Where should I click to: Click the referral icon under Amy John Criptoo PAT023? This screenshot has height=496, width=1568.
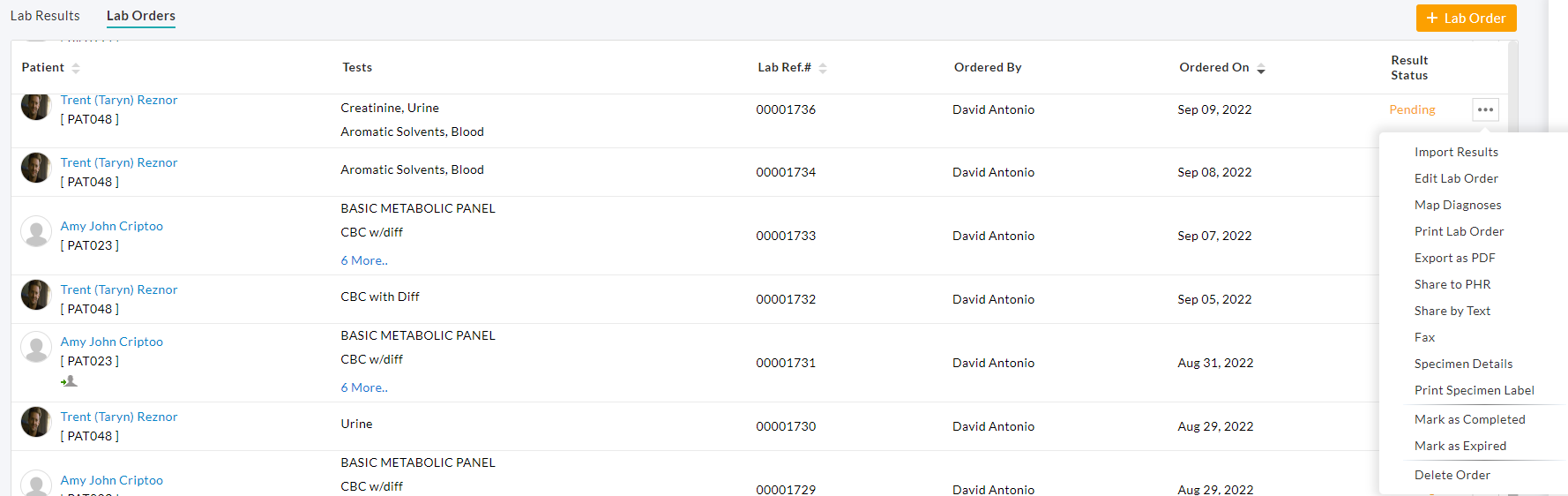click(69, 381)
